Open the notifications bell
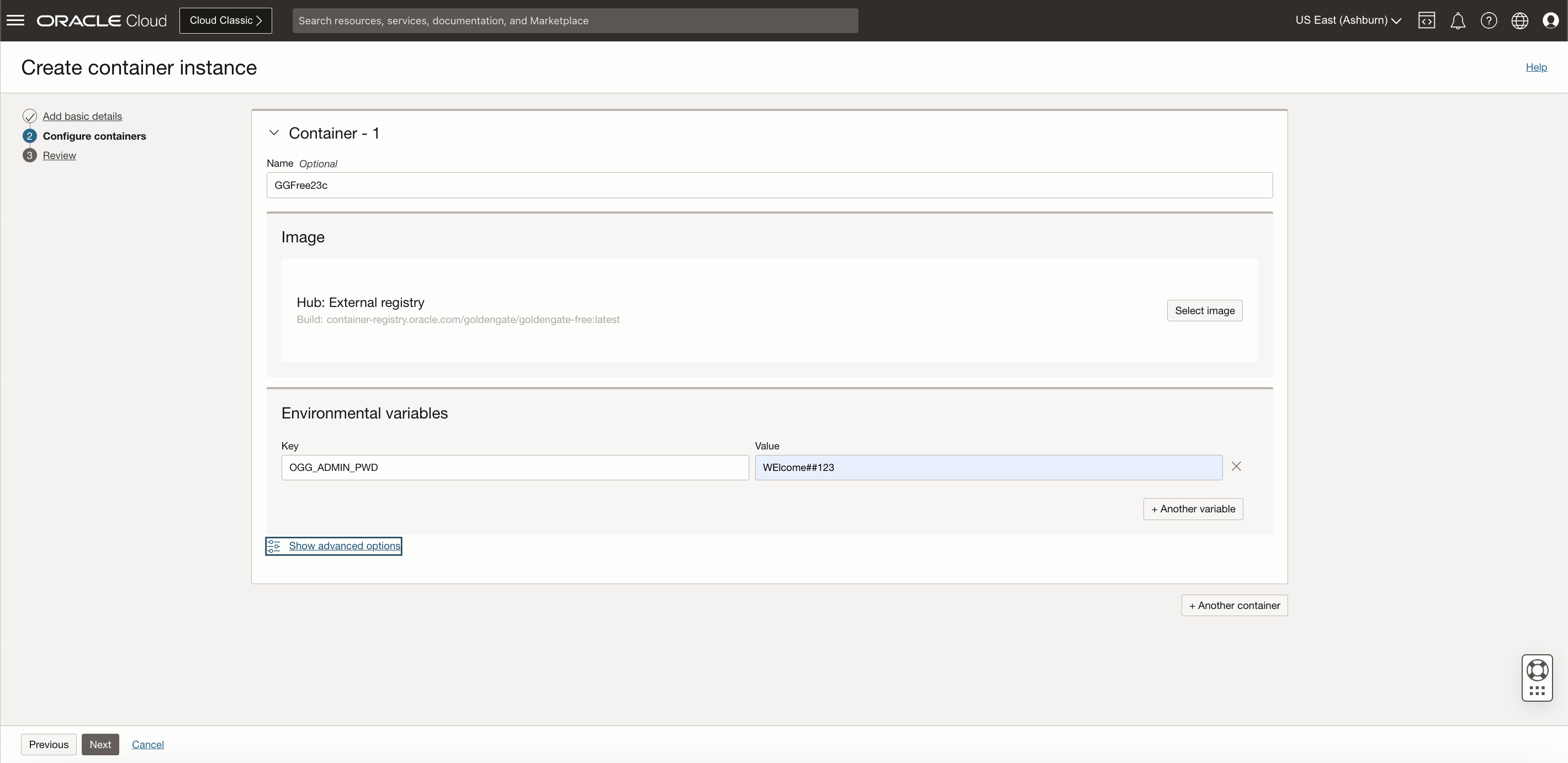This screenshot has height=763, width=1568. [x=1458, y=20]
